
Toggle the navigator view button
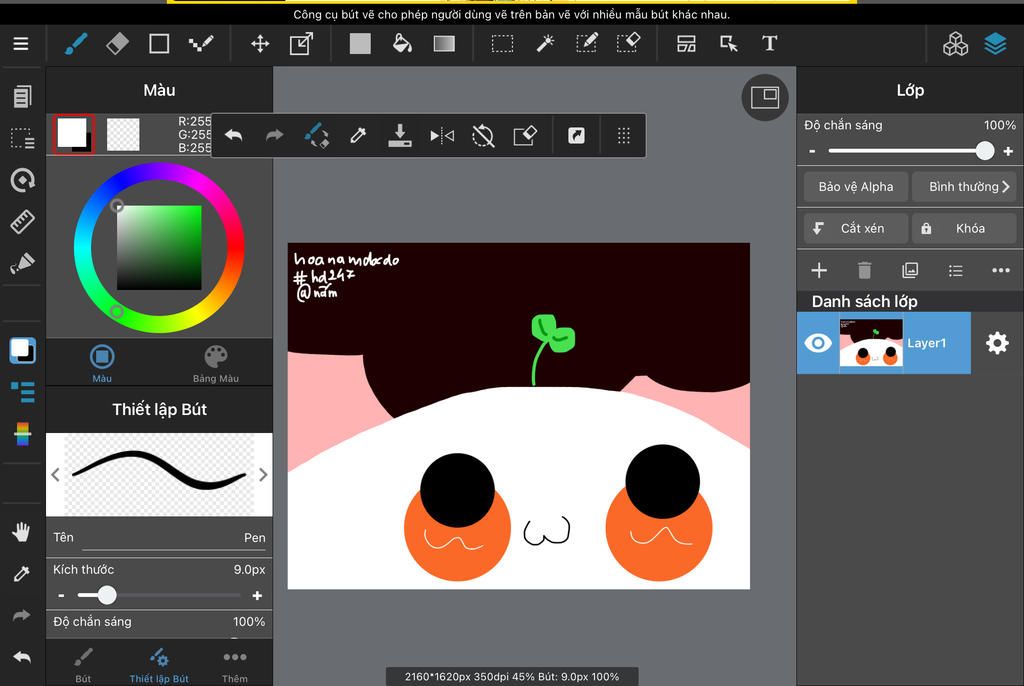(x=765, y=97)
